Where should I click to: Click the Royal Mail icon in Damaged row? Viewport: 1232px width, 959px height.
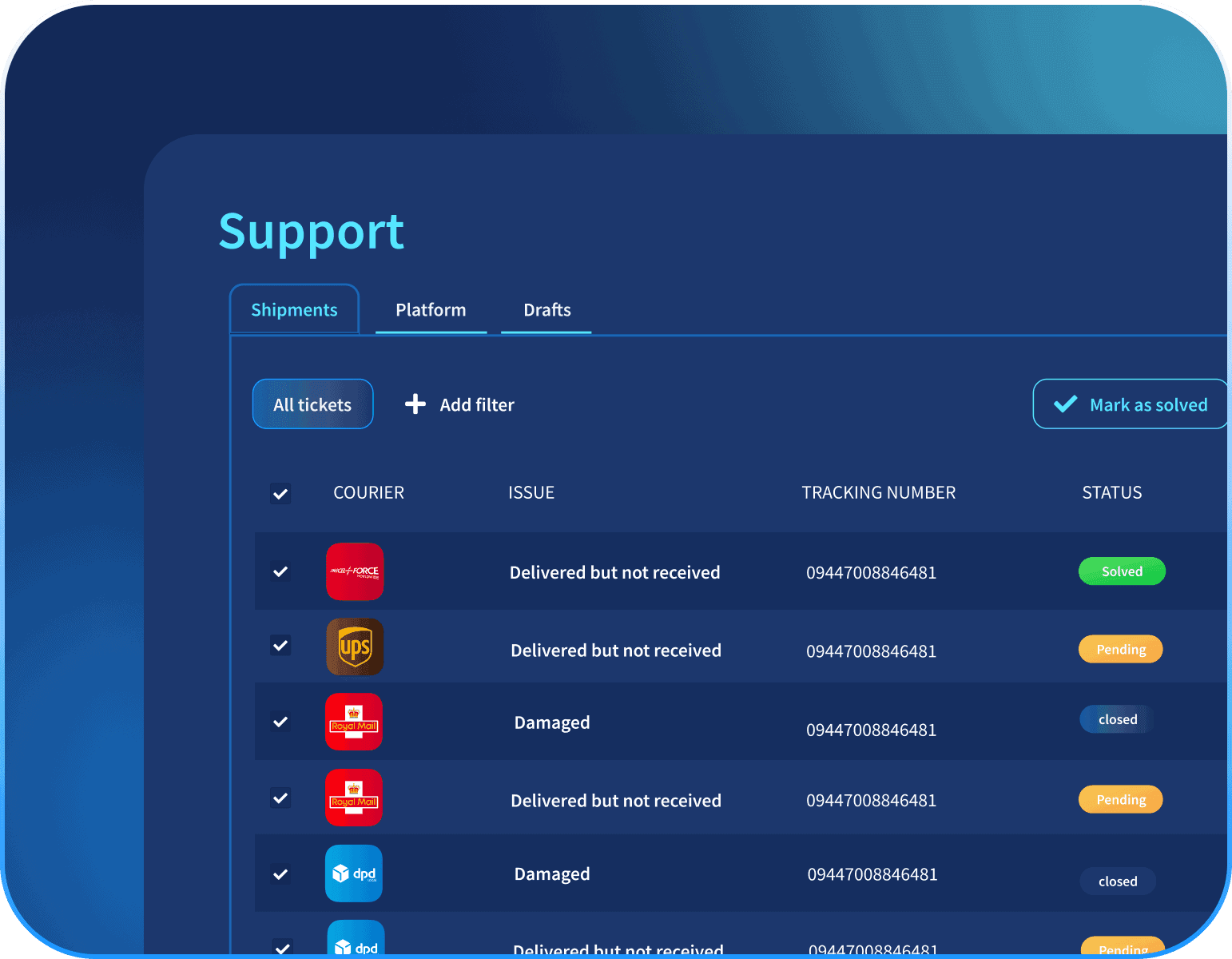coord(354,722)
